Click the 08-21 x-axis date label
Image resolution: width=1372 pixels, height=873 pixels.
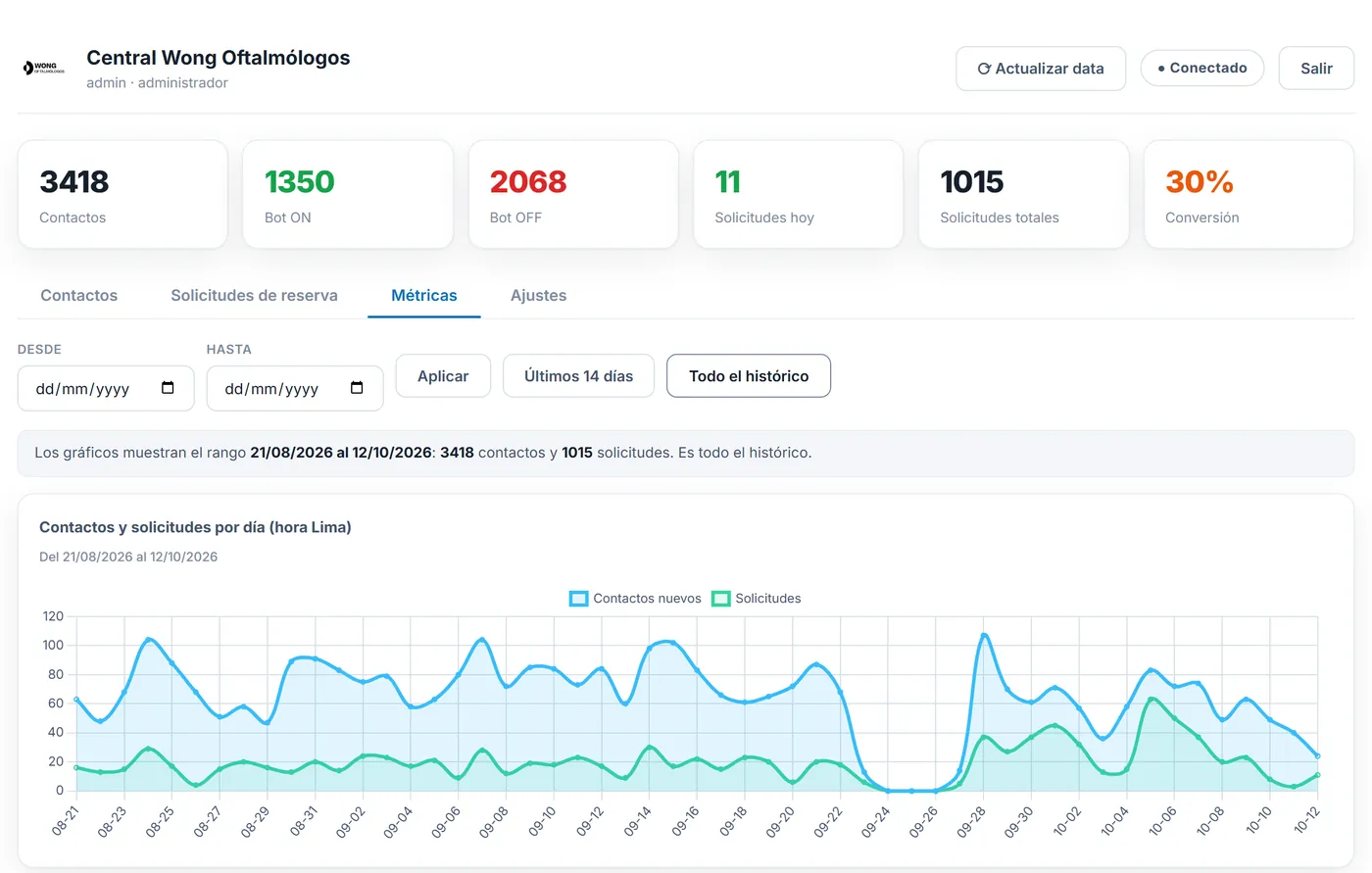[65, 821]
